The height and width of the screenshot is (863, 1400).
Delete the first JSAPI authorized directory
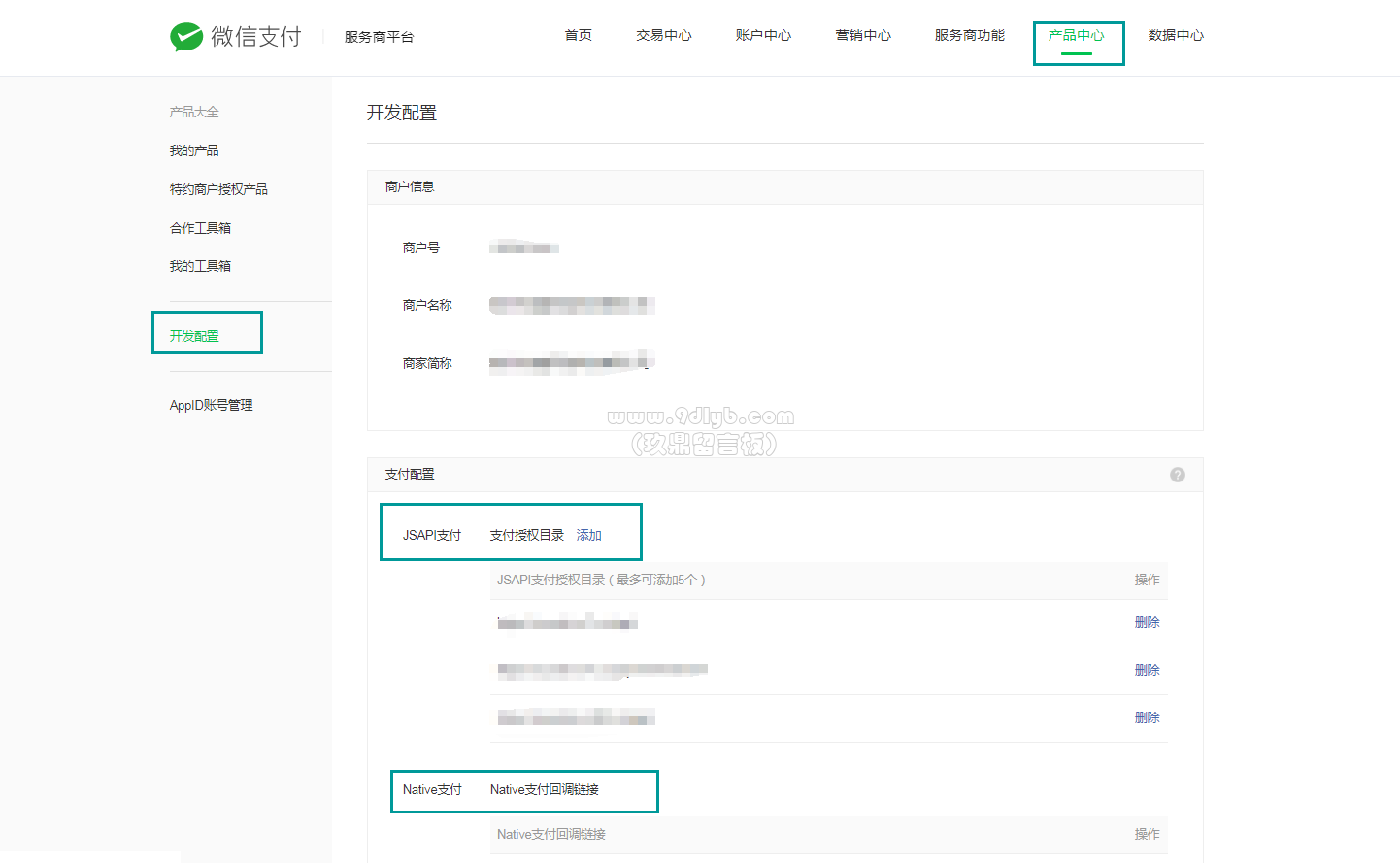(x=1148, y=622)
